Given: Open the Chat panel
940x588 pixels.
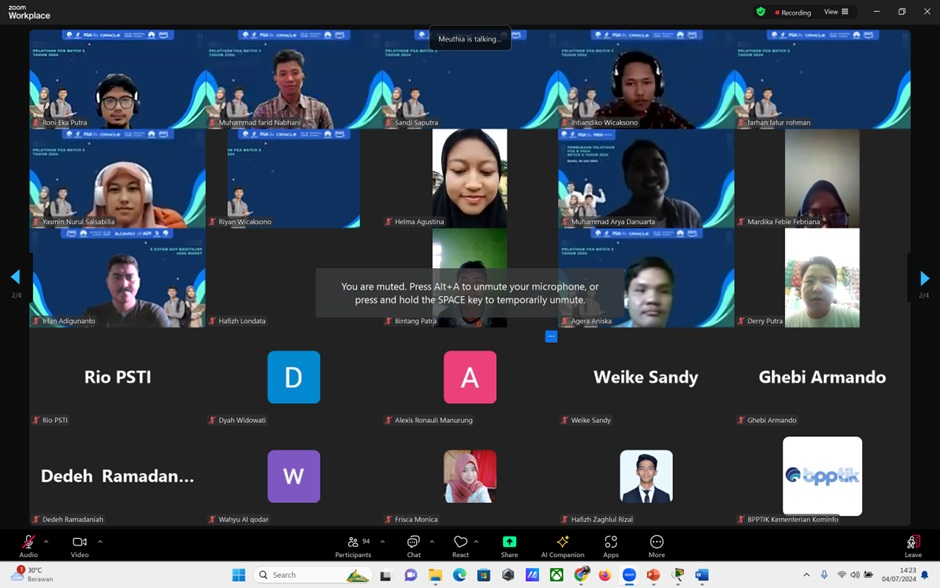Looking at the screenshot, I should (x=413, y=543).
